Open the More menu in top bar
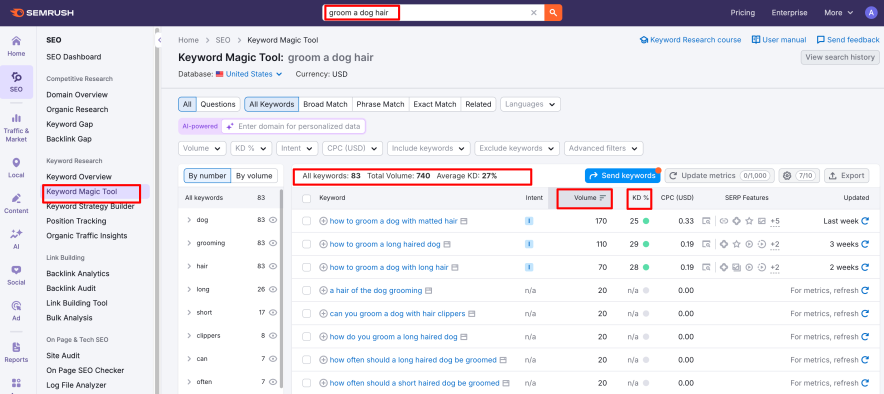 [x=839, y=12]
